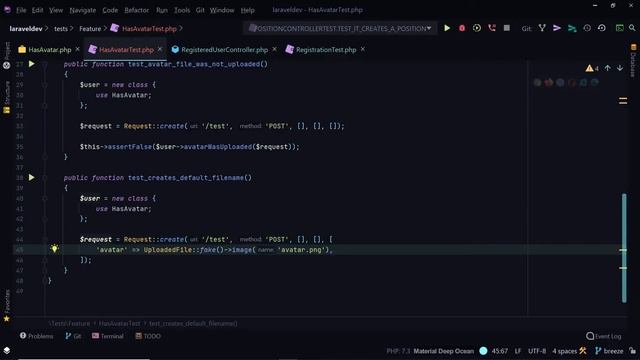This screenshot has width=640, height=360.
Task: Open the Git menu
Action: click(200, 10)
